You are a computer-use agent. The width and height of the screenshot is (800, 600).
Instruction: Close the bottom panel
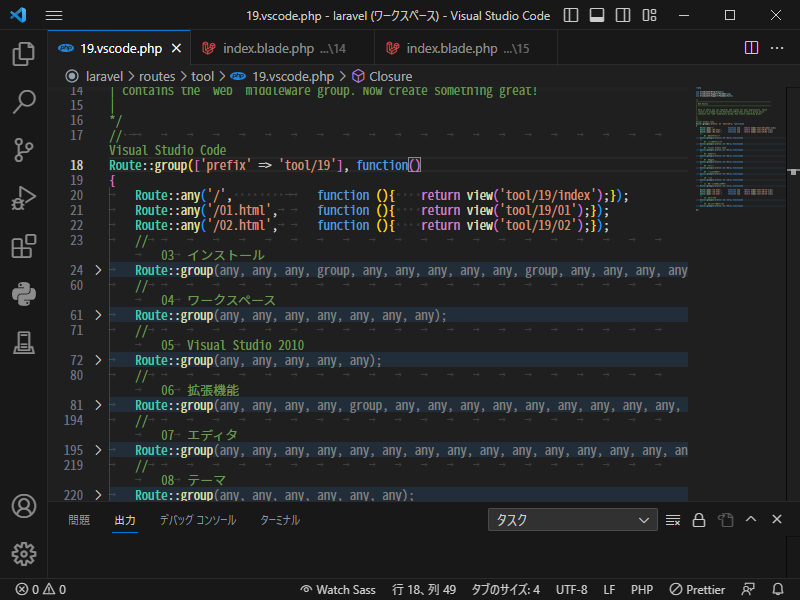click(x=777, y=519)
